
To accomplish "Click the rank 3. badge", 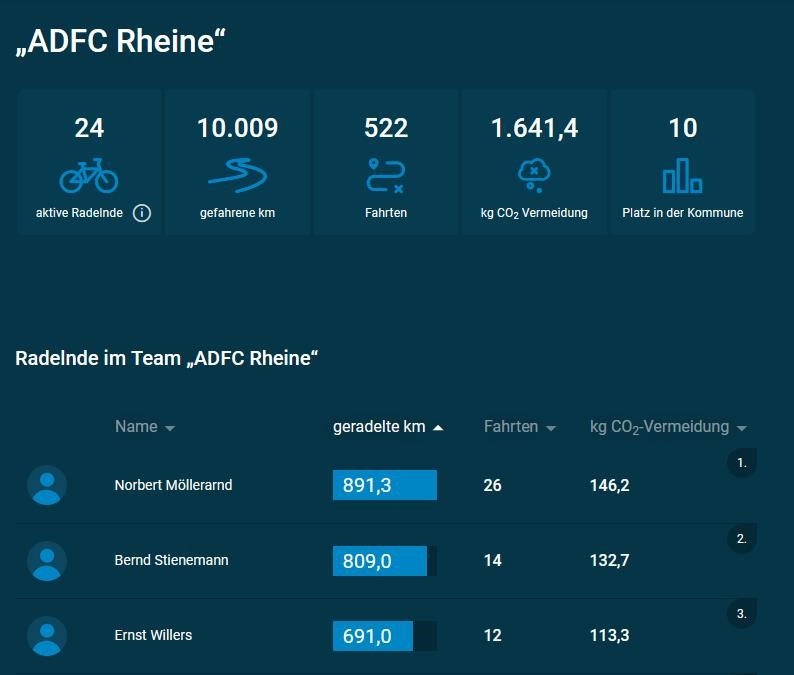I will tap(742, 614).
